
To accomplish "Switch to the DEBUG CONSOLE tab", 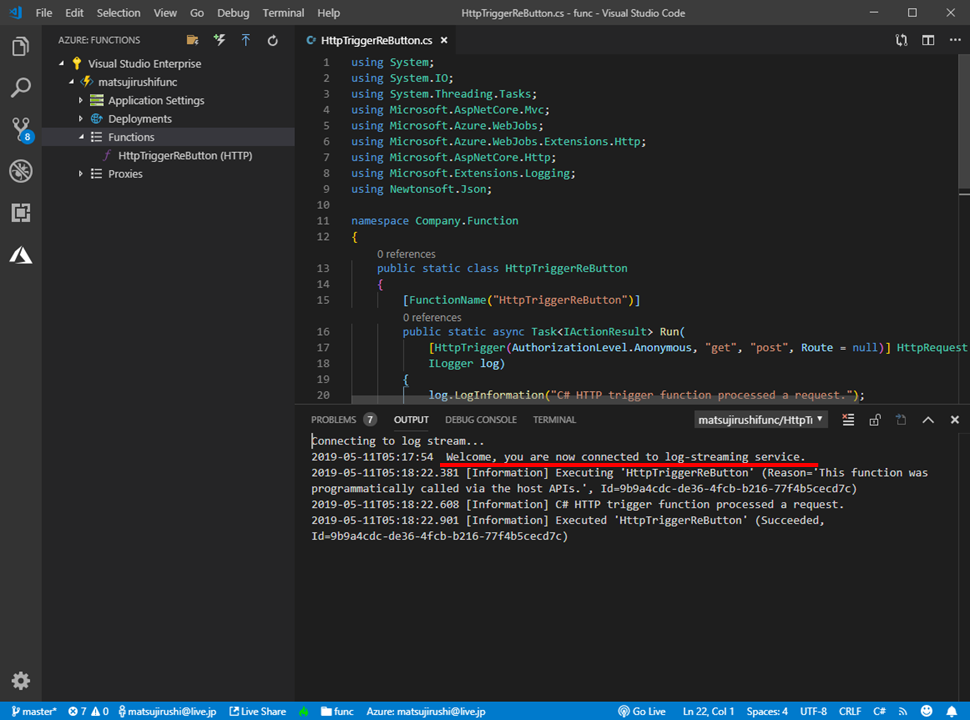I will (481, 420).
